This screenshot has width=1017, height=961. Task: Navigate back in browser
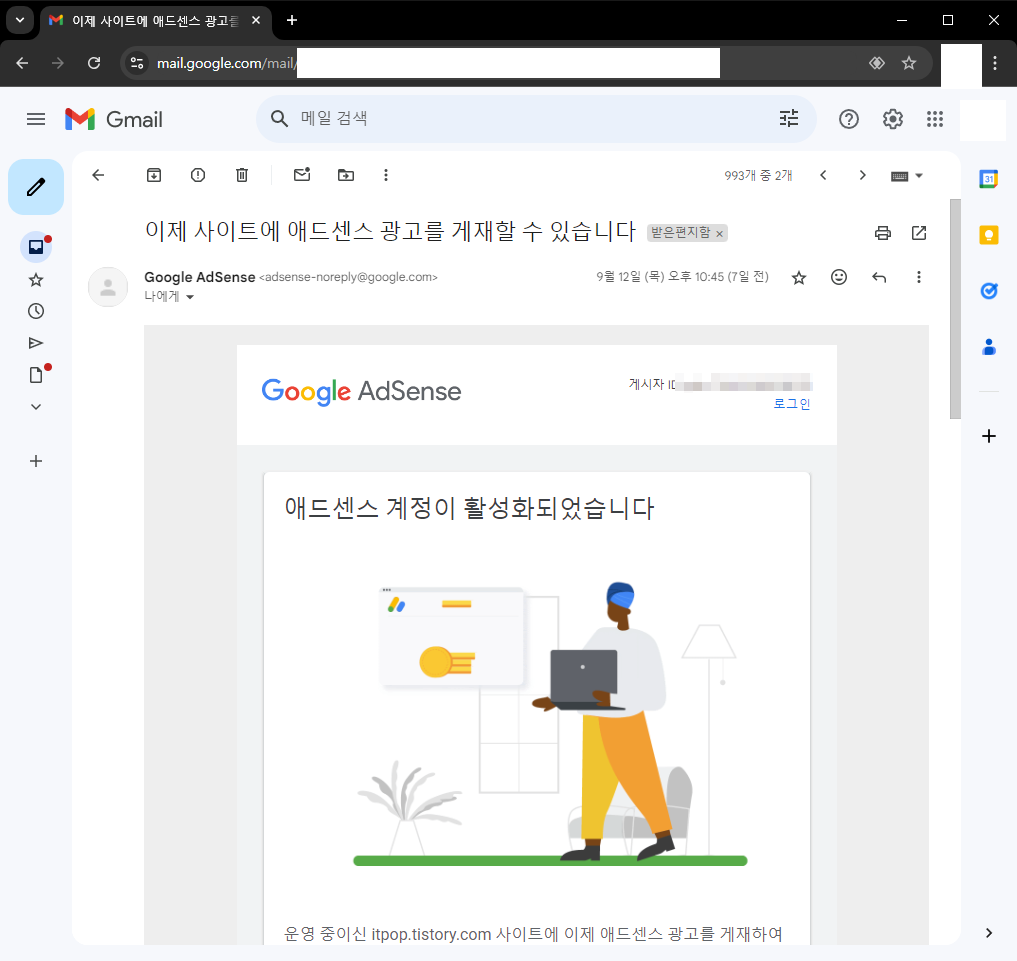22,63
